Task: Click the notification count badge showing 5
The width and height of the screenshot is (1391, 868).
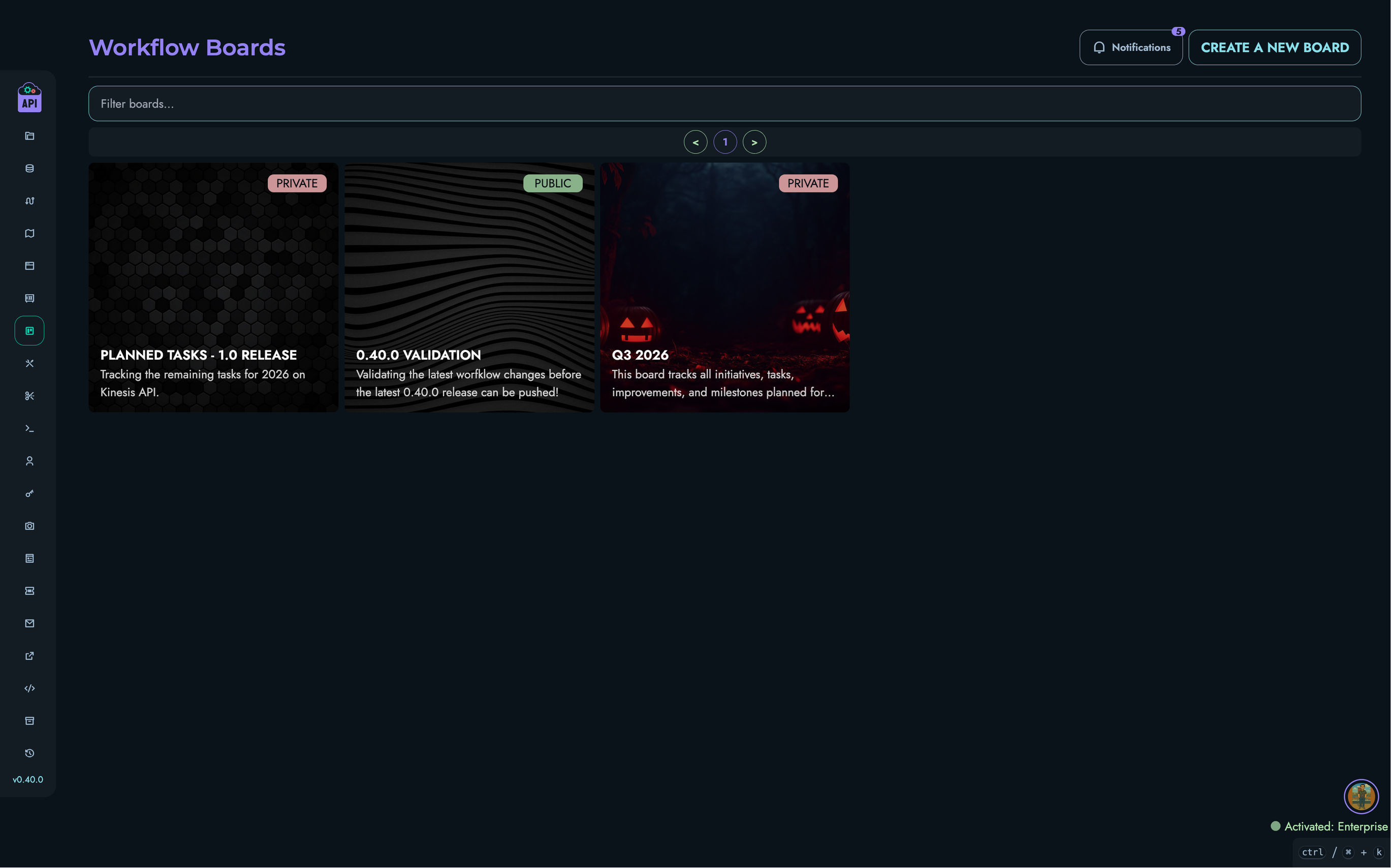Action: point(1178,31)
